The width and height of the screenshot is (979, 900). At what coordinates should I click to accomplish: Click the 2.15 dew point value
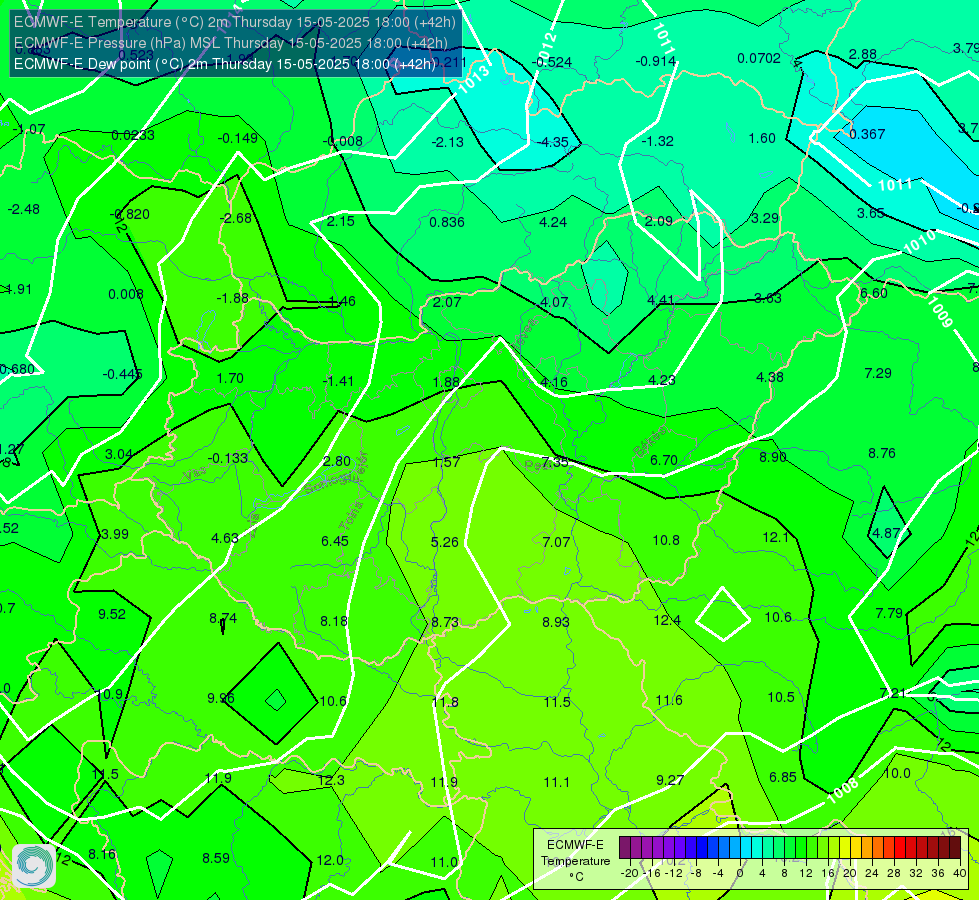point(340,221)
